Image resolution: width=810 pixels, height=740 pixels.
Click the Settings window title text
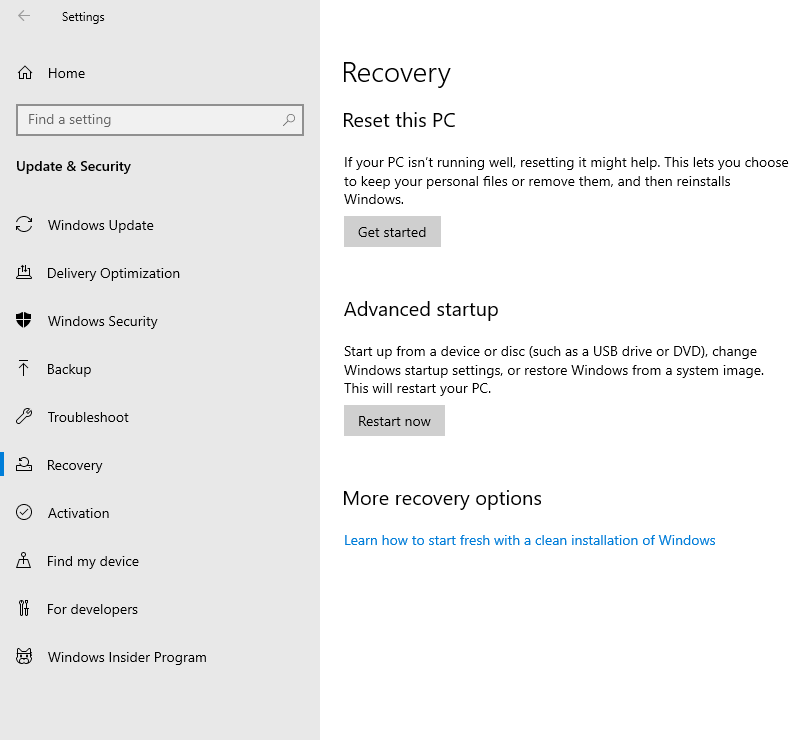(x=83, y=17)
